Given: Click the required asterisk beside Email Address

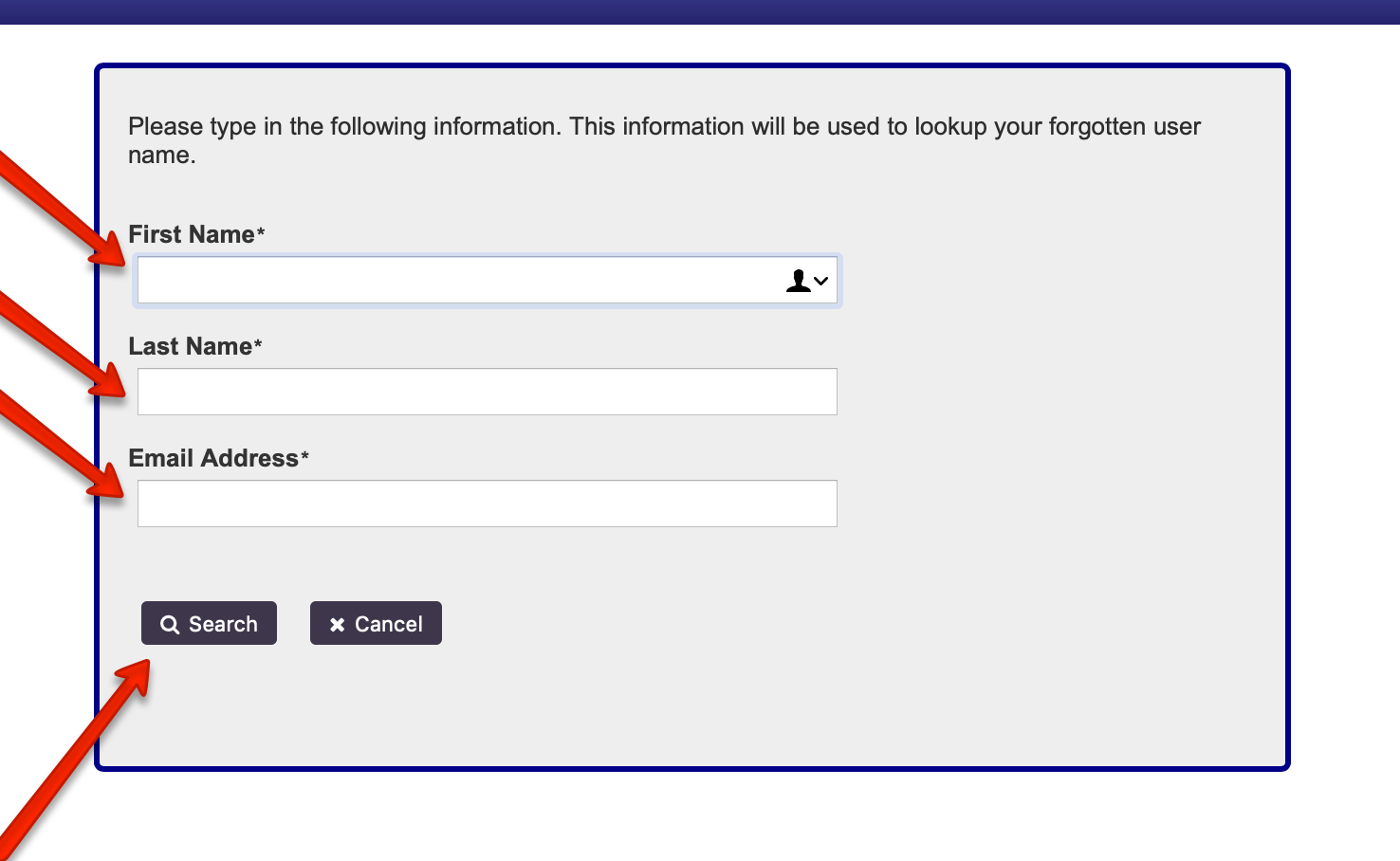Looking at the screenshot, I should pyautogui.click(x=304, y=455).
